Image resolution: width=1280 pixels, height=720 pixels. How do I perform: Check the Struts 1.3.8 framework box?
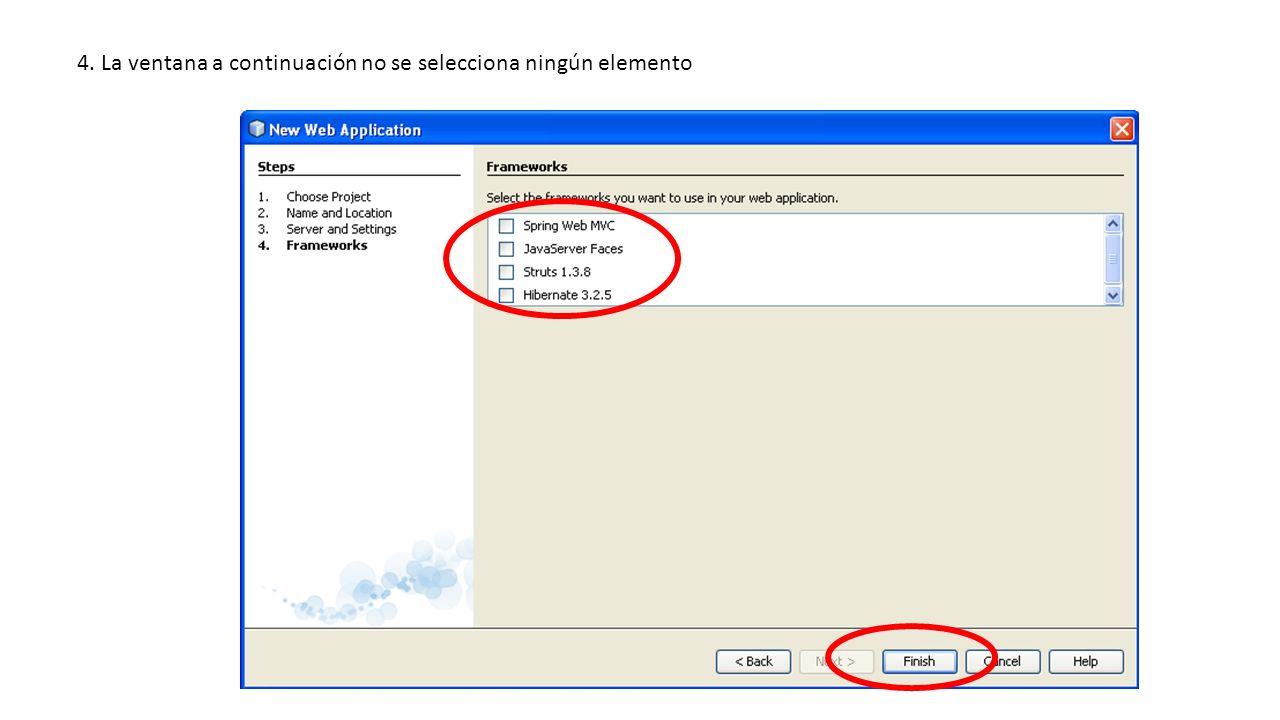click(506, 272)
